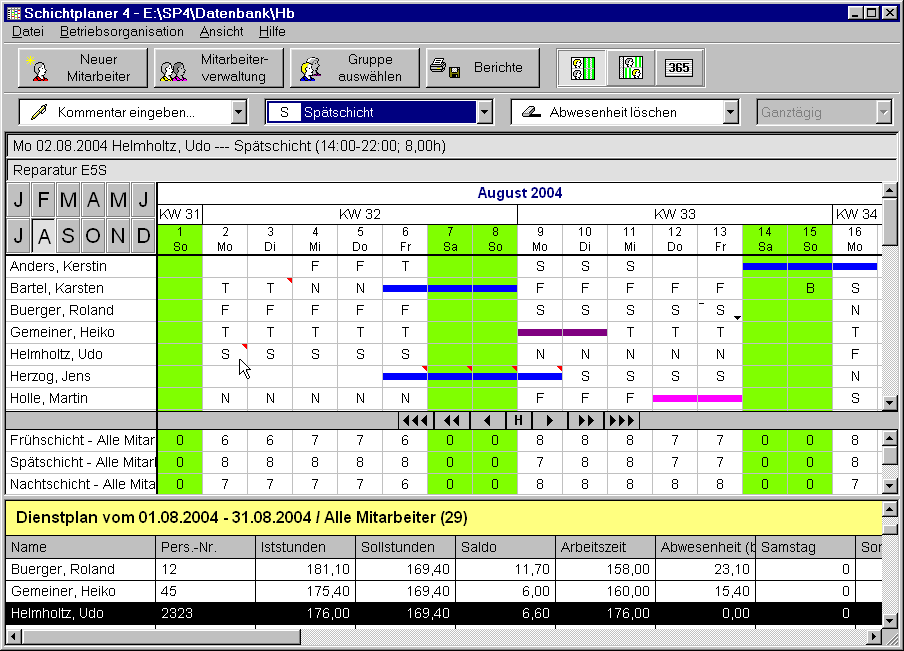Viewport: 904px width, 651px height.
Task: Click the Nachtschicht summary row label
Action: click(x=81, y=484)
